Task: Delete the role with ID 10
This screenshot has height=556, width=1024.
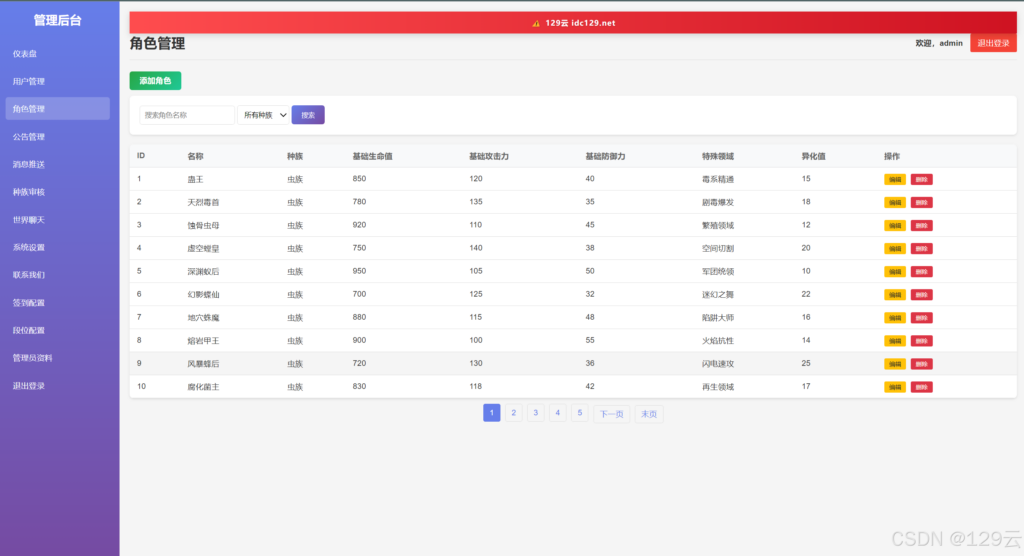Action: coord(921,387)
